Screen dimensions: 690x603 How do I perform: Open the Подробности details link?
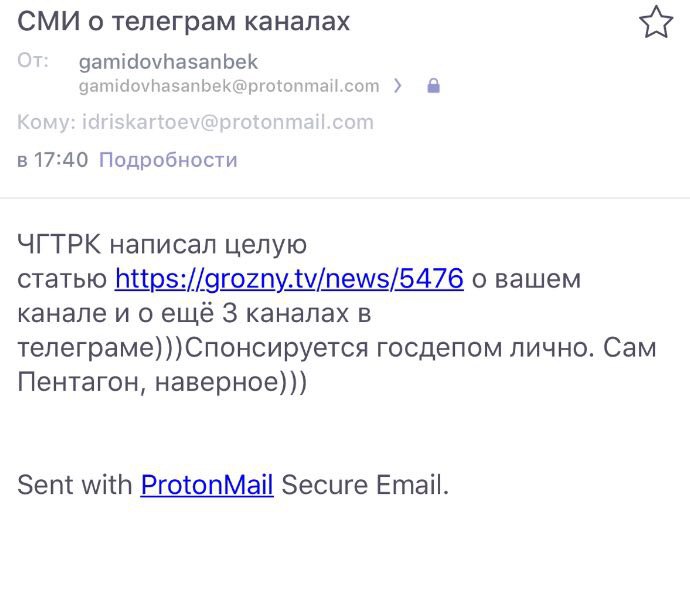coord(168,159)
